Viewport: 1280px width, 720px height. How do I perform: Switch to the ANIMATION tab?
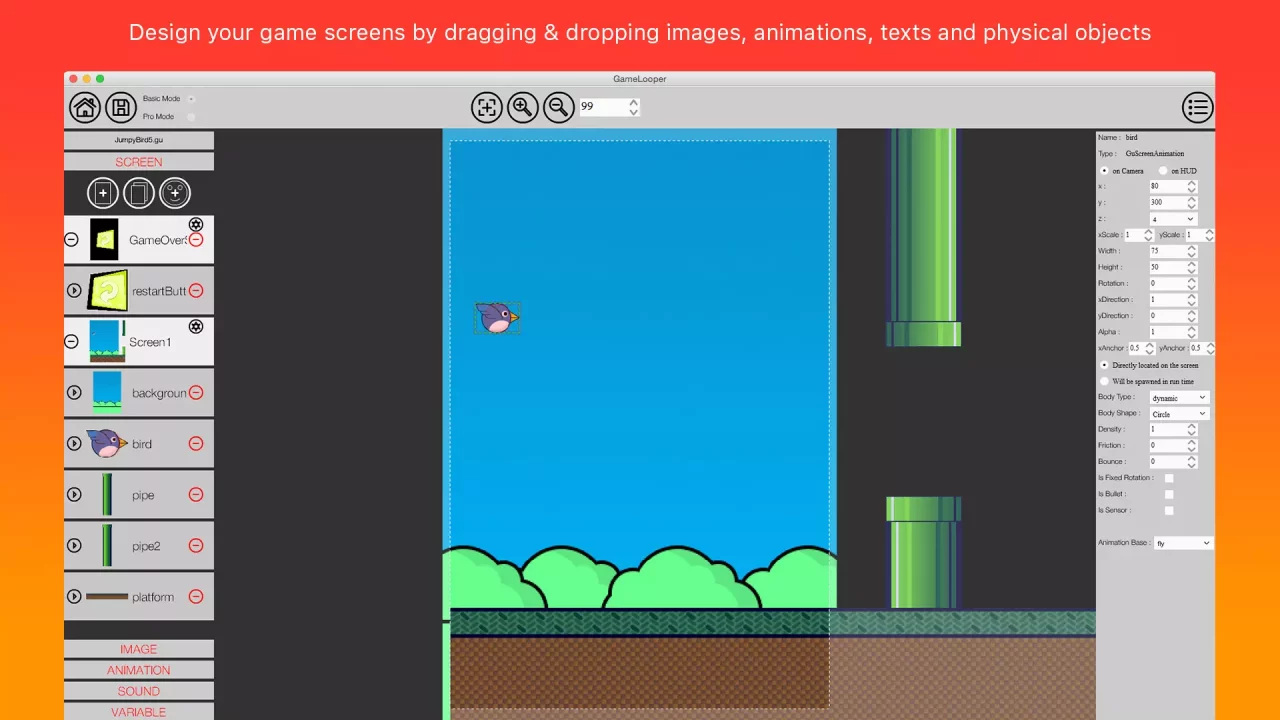(138, 670)
